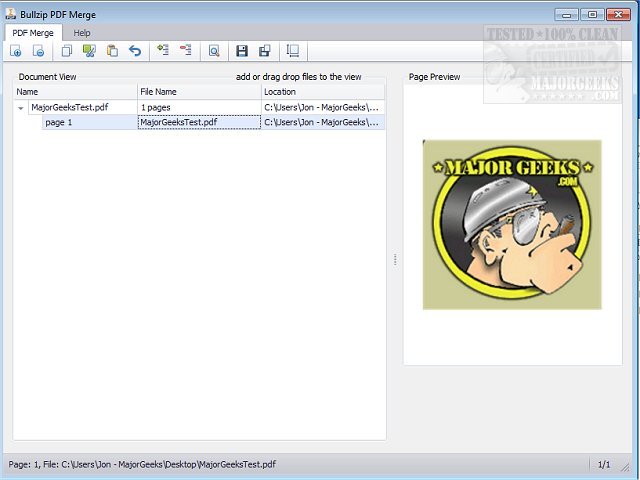This screenshot has height=480, width=640.
Task: Click the cut (scissors) icon
Action: (x=89, y=51)
